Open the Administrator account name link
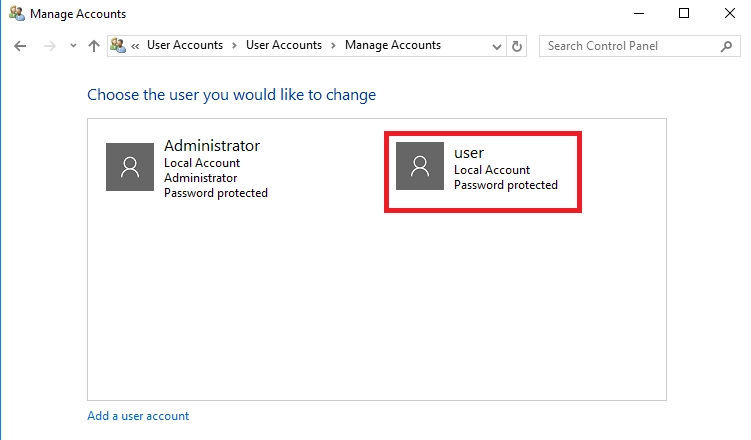Image resolution: width=751 pixels, height=440 pixels. click(x=211, y=146)
